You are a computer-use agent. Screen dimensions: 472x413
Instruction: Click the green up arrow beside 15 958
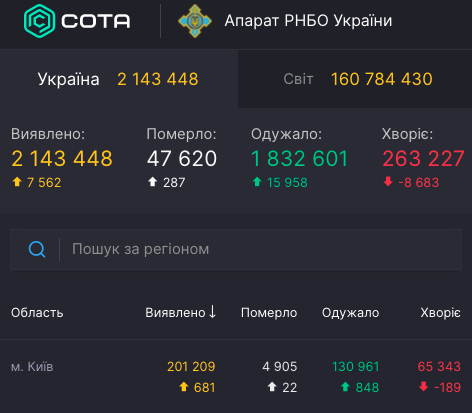(x=257, y=182)
